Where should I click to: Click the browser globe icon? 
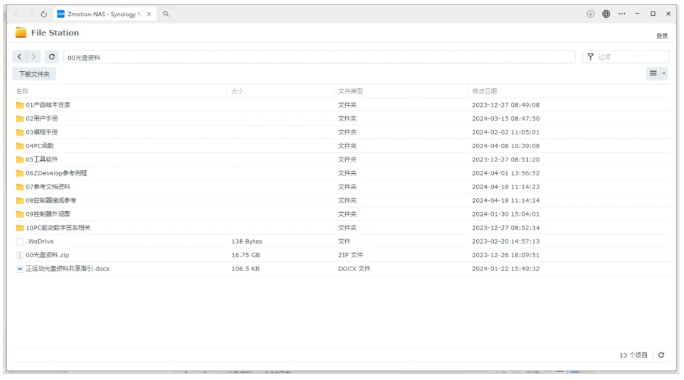click(x=606, y=14)
